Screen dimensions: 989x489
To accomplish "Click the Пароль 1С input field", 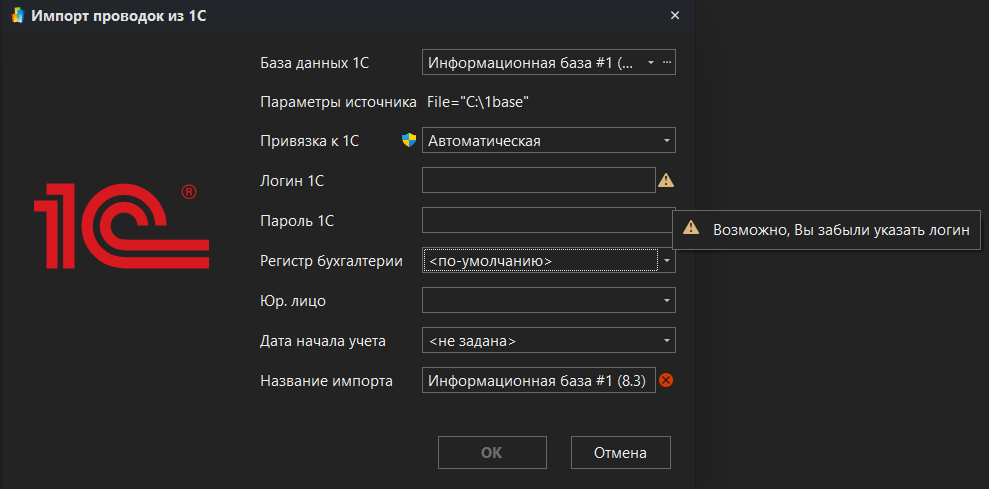I will pyautogui.click(x=547, y=220).
